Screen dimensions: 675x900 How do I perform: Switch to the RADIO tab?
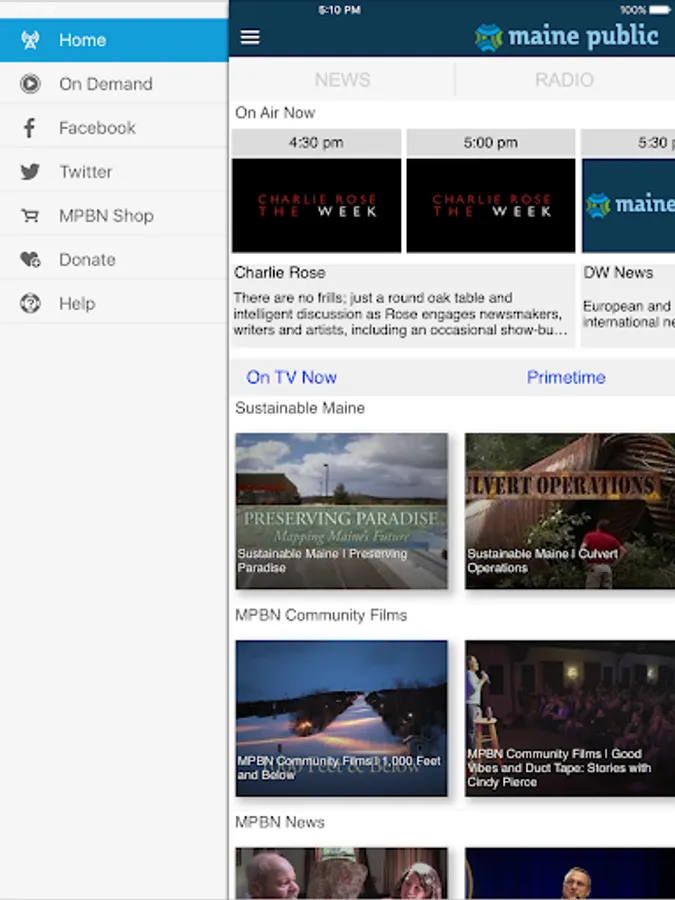click(x=564, y=80)
